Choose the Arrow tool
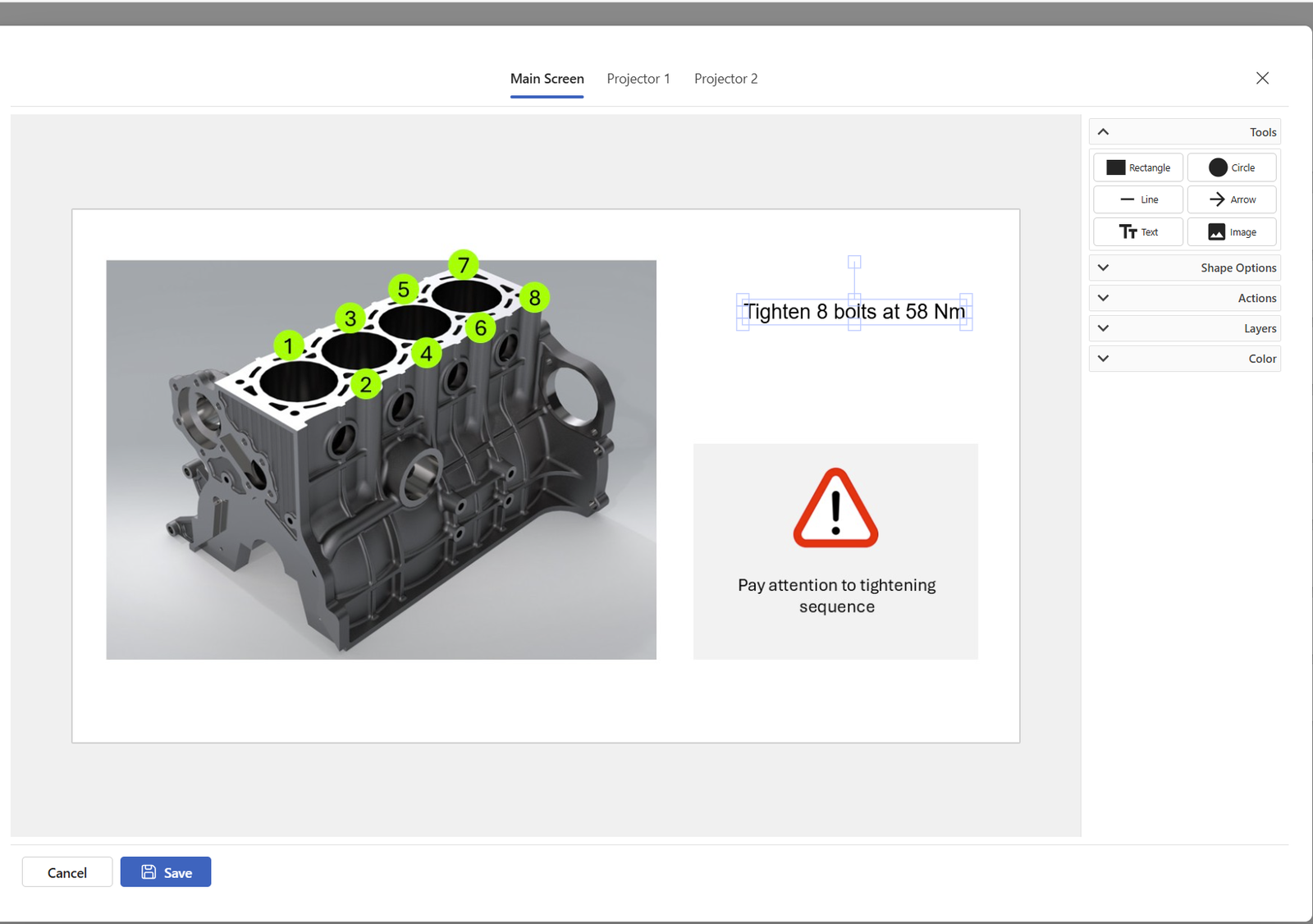Image resolution: width=1313 pixels, height=924 pixels. pyautogui.click(x=1231, y=199)
